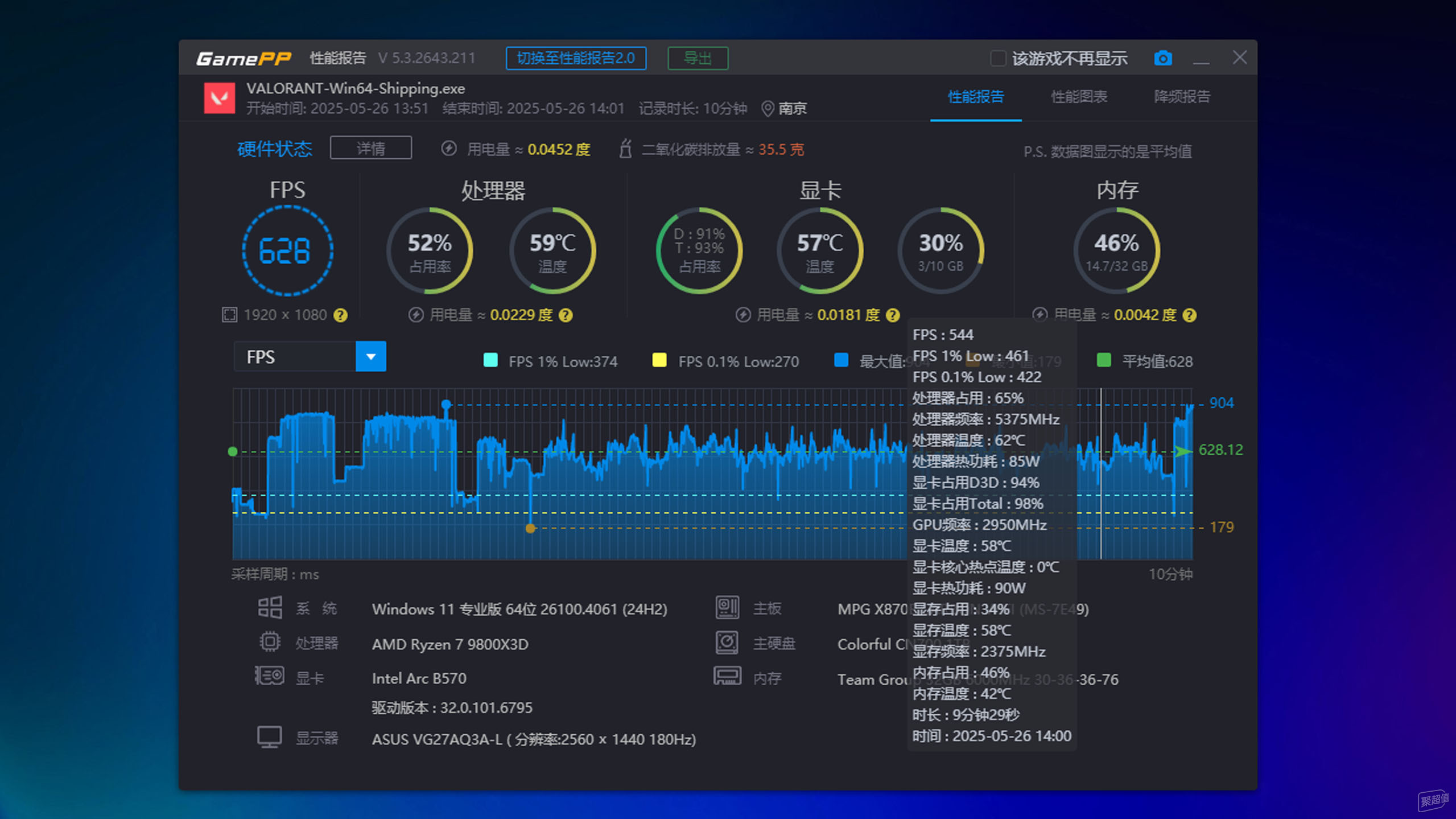
Task: Click the green 平均值 legend swatch
Action: [1104, 360]
